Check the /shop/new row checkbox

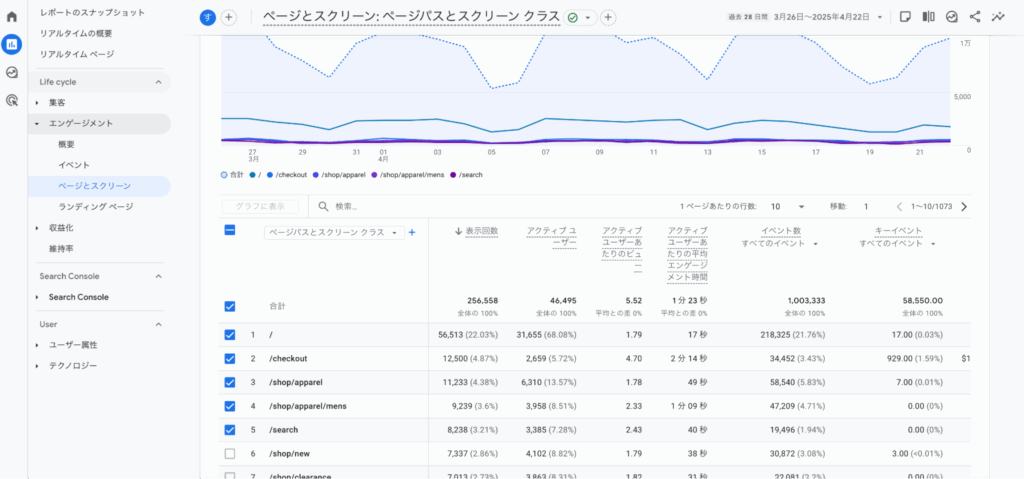click(x=230, y=454)
